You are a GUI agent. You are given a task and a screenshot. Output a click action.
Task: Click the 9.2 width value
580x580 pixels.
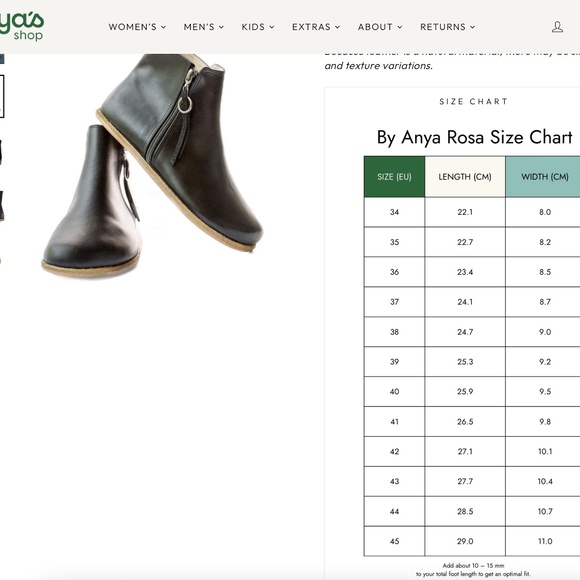click(x=545, y=362)
